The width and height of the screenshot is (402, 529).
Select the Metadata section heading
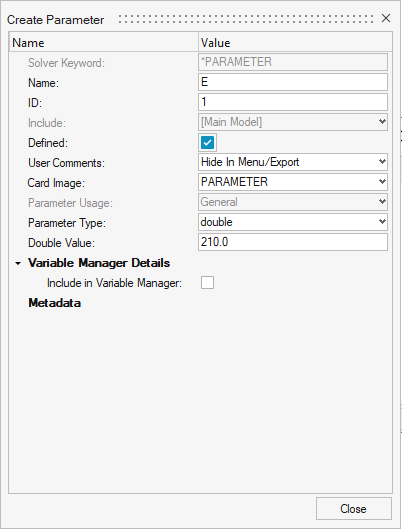[x=55, y=303]
